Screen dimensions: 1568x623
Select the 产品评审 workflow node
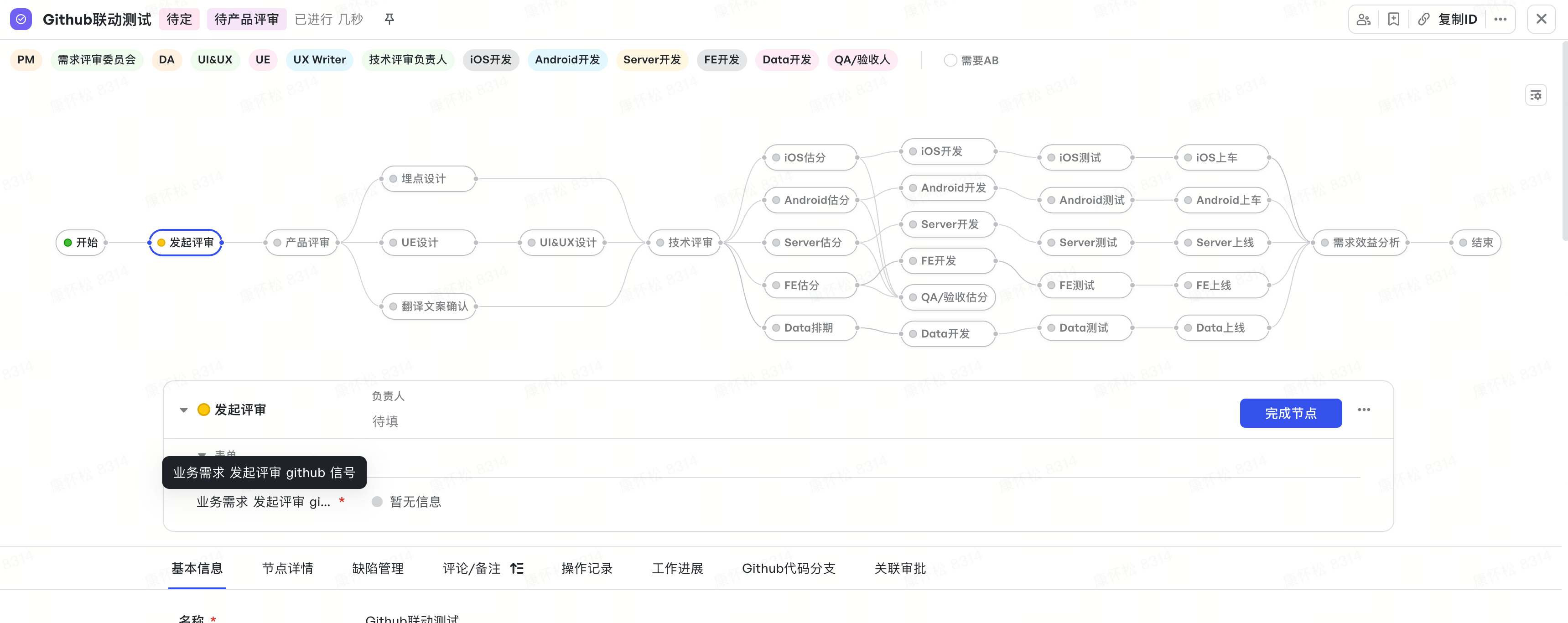point(302,243)
